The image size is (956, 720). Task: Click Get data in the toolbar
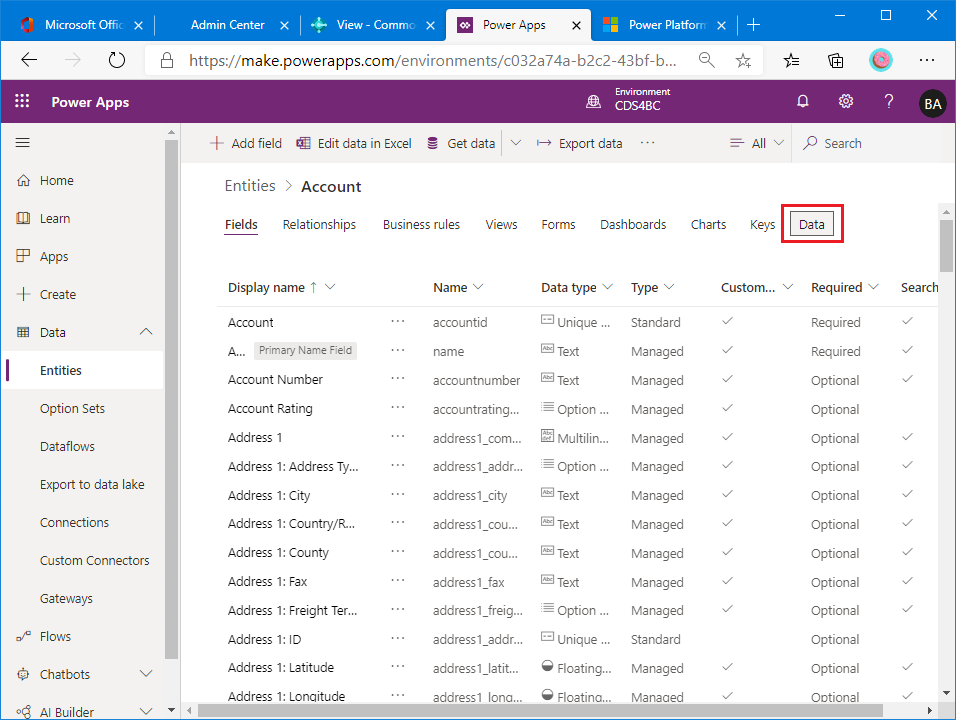(x=461, y=143)
